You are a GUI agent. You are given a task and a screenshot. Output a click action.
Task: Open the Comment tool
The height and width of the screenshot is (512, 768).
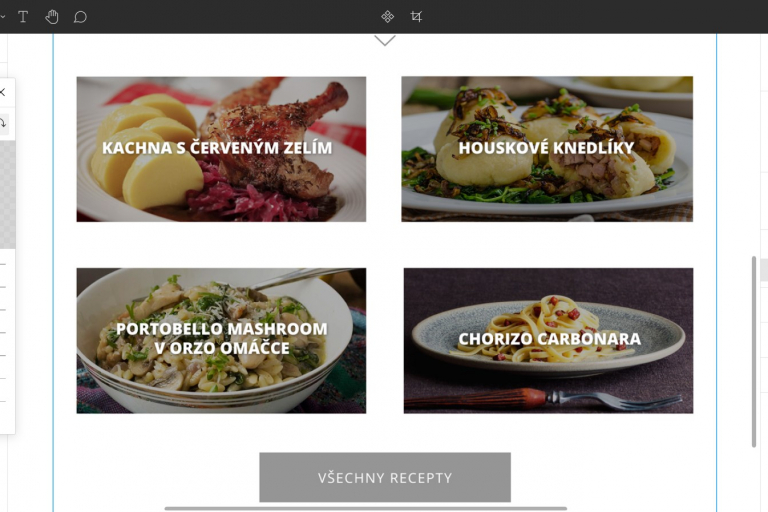[80, 17]
